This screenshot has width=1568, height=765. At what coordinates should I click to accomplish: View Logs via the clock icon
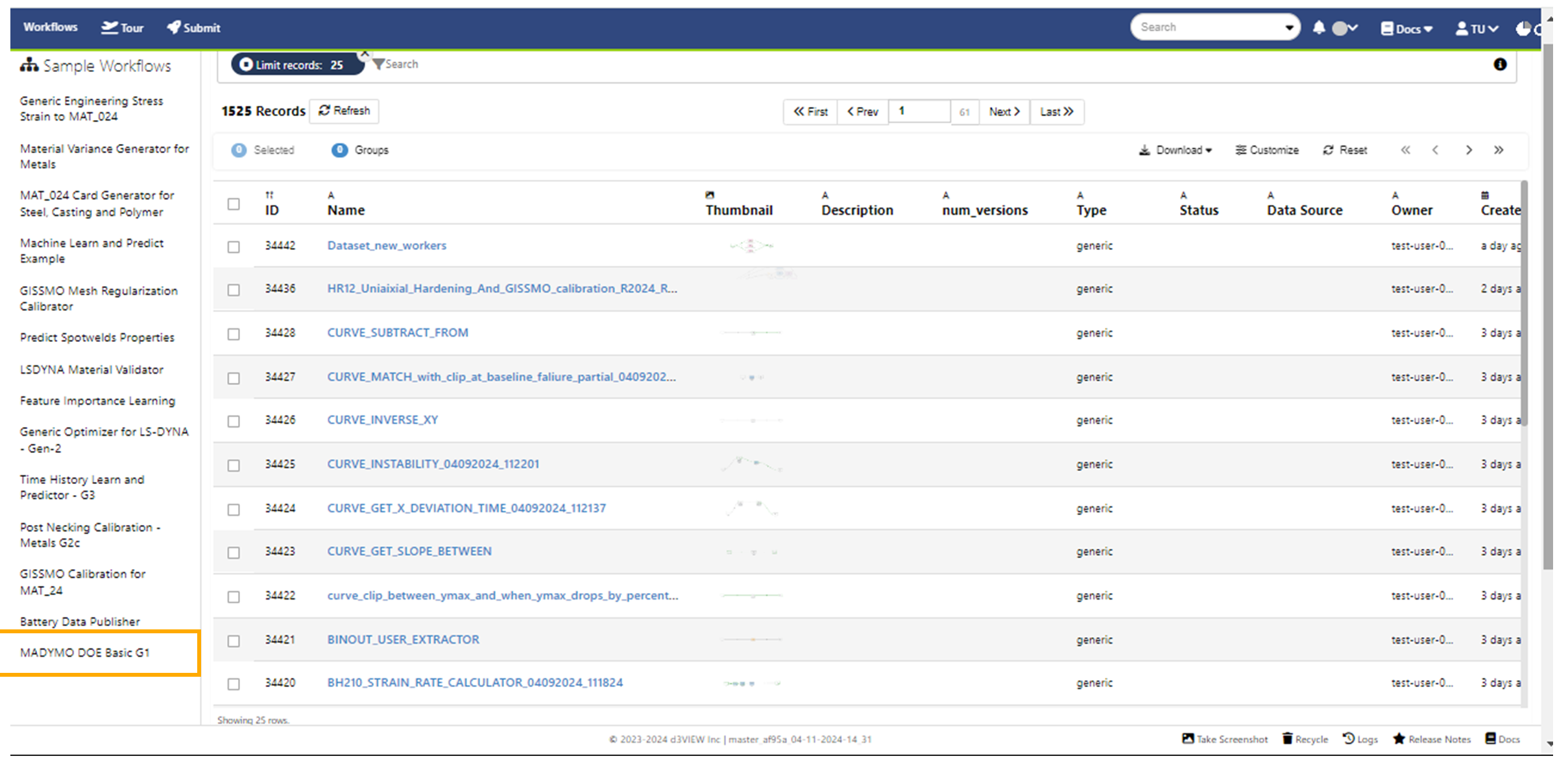point(1349,739)
